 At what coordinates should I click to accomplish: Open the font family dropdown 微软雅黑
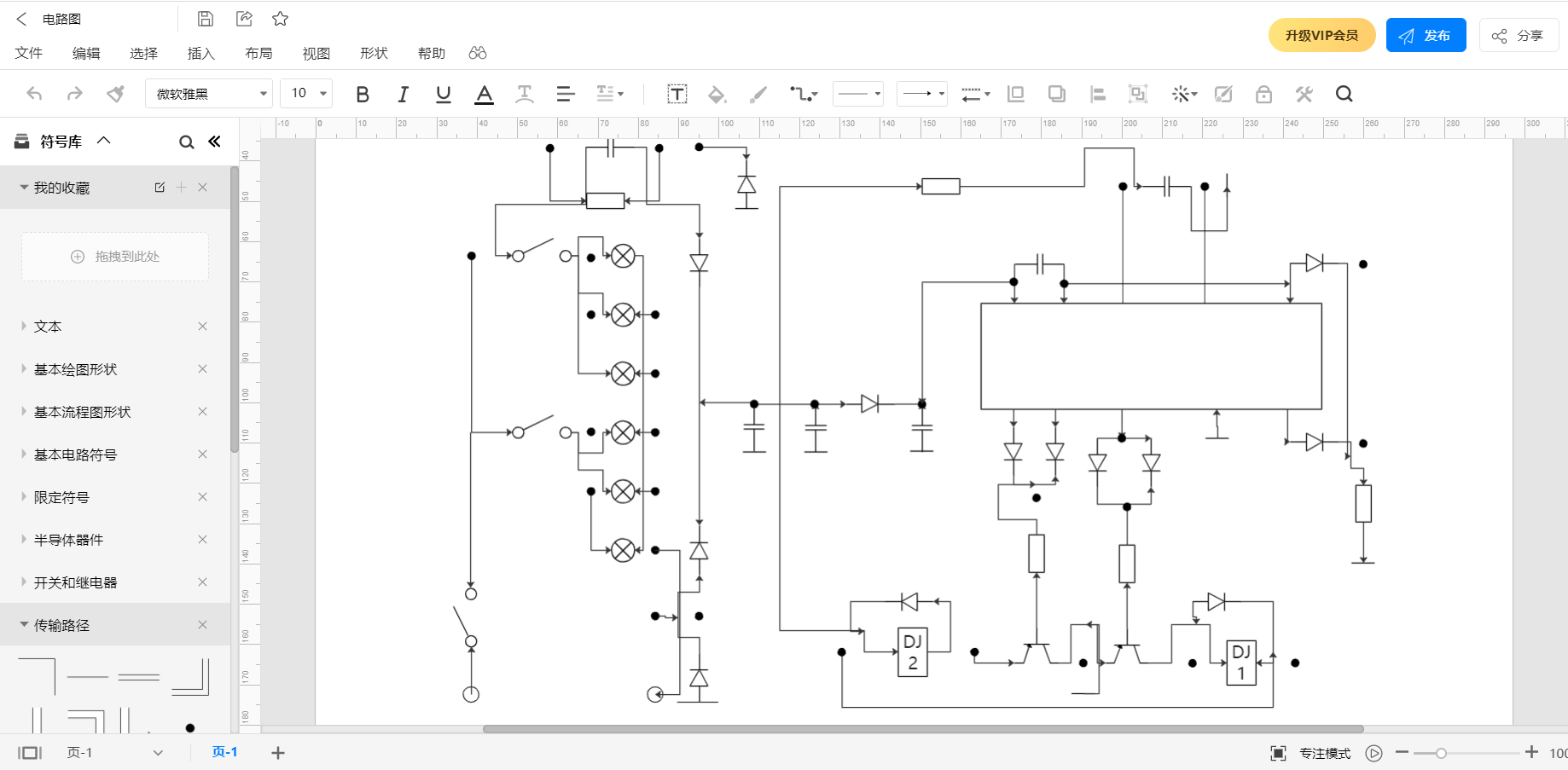click(209, 94)
